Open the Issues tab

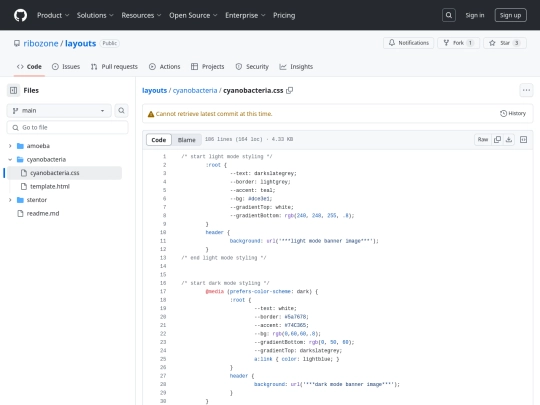pos(66,67)
